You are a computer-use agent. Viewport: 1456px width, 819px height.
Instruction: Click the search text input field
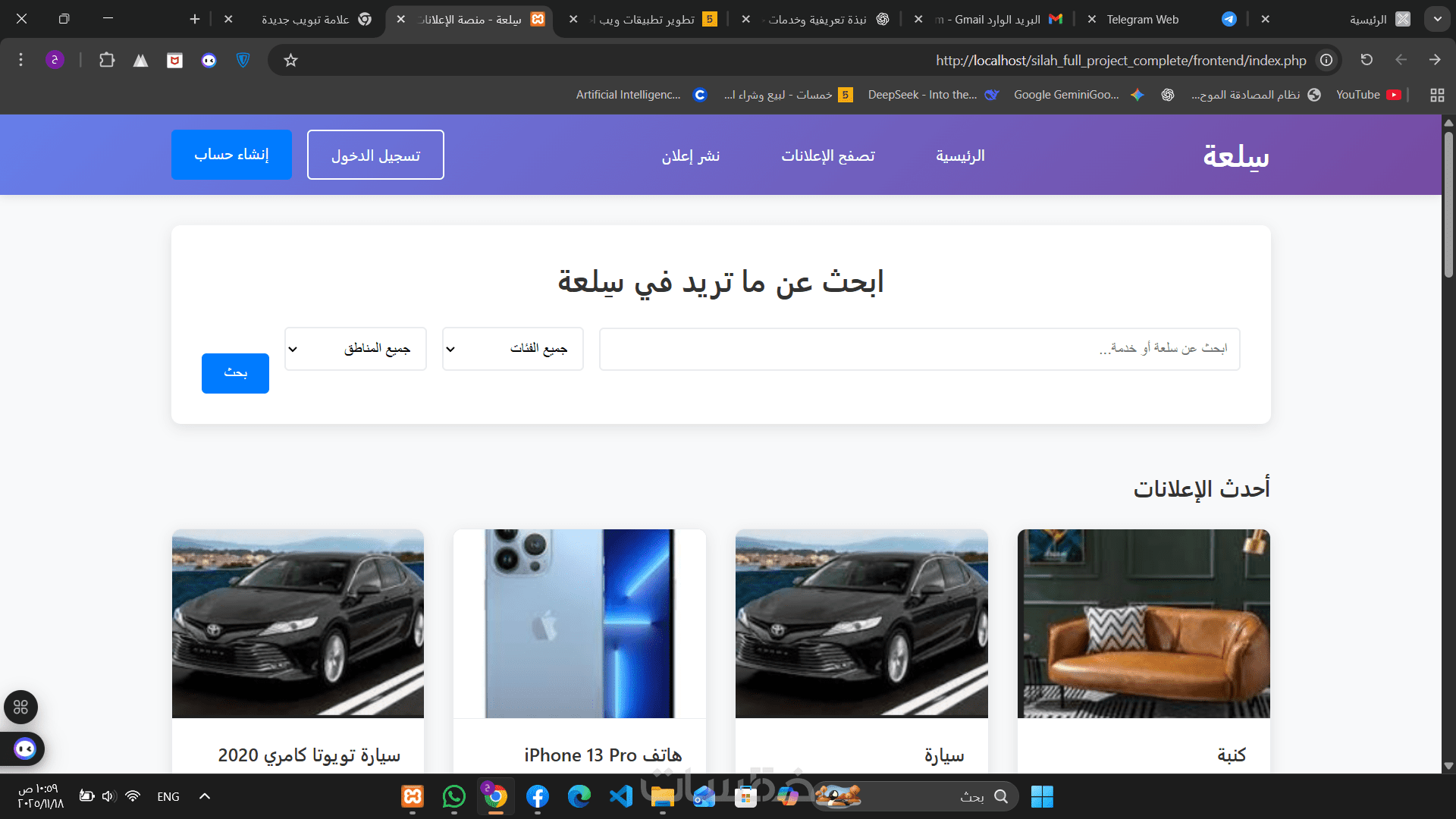tap(919, 349)
